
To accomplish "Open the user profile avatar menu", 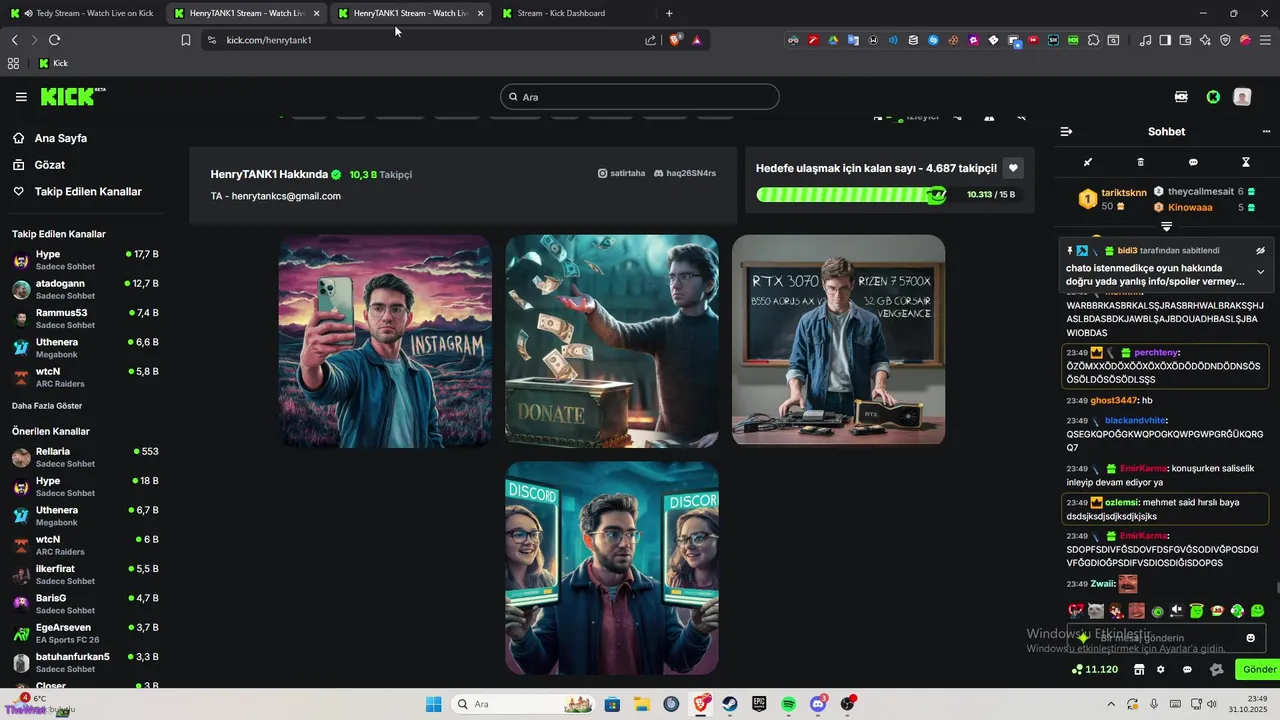I will point(1242,97).
